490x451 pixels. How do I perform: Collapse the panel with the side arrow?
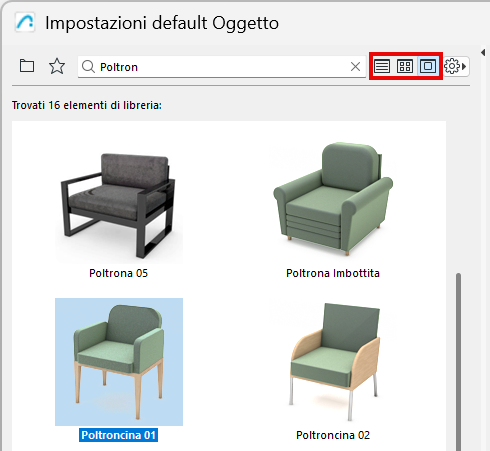[x=483, y=53]
